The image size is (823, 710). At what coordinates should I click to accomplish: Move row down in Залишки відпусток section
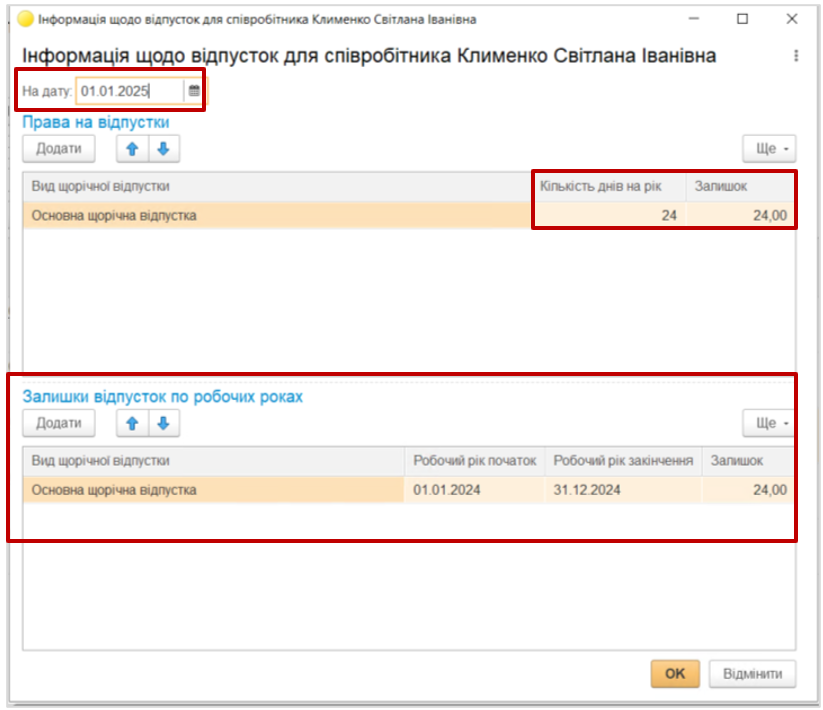click(x=163, y=423)
